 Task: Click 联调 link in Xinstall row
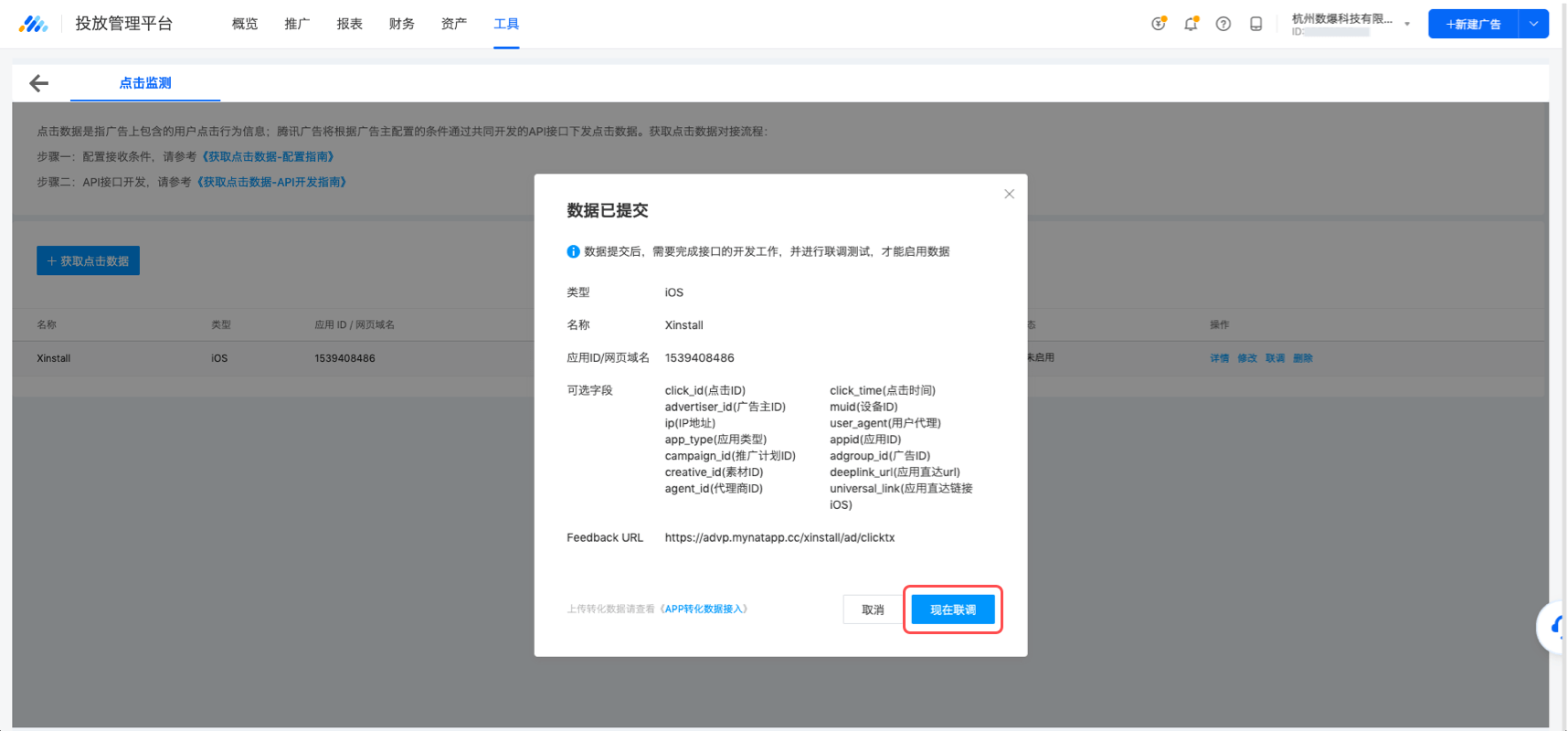click(x=1275, y=358)
